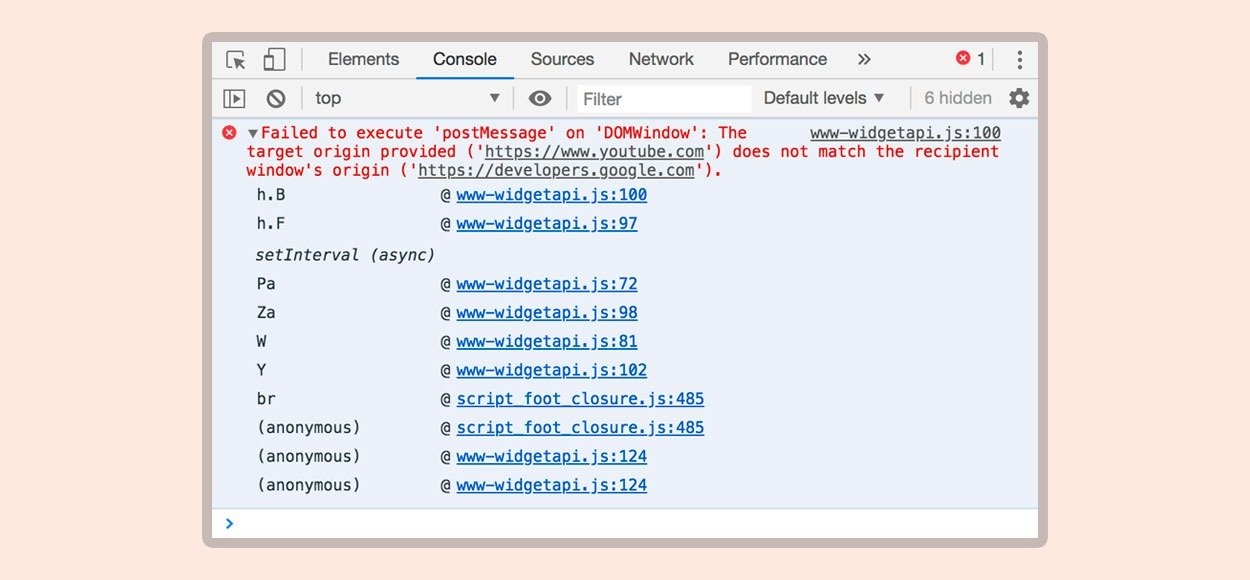Image resolution: width=1250 pixels, height=580 pixels.
Task: Click the 6 hidden messages label
Action: pos(957,98)
